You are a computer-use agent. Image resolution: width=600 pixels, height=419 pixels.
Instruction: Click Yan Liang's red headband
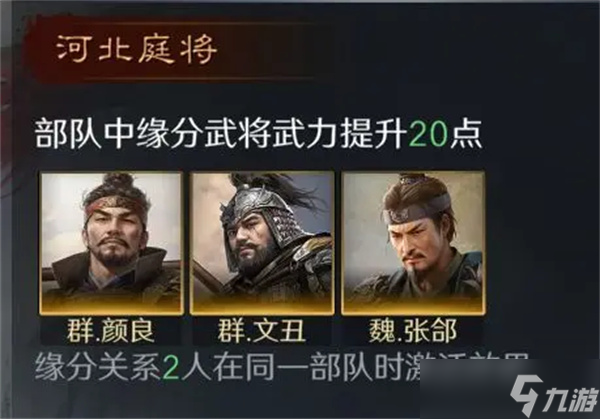pyautogui.click(x=115, y=207)
